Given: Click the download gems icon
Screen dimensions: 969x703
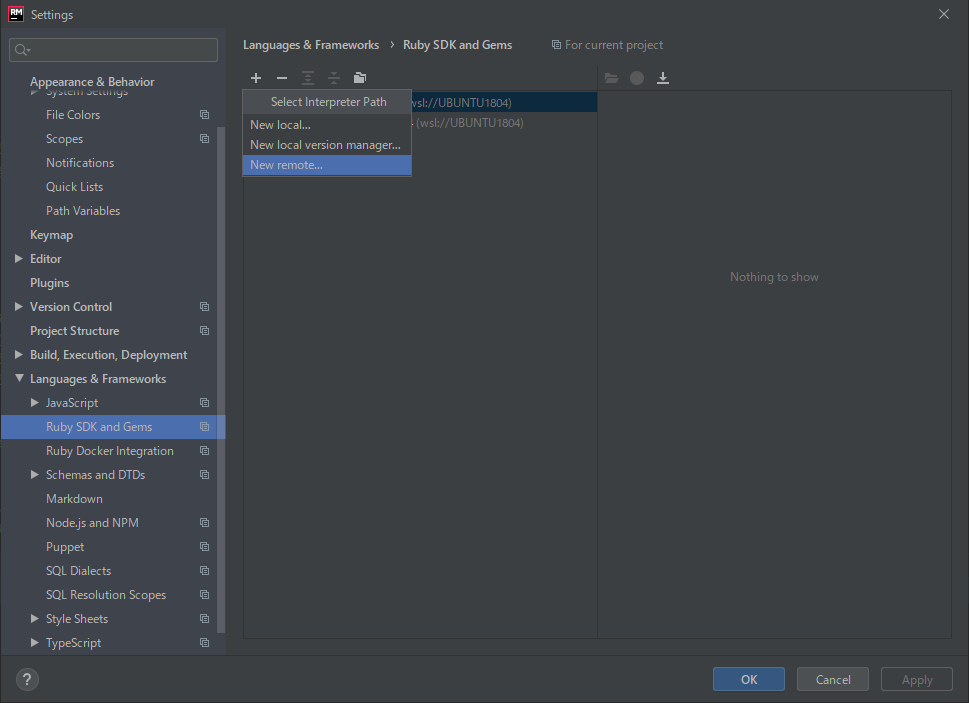Looking at the screenshot, I should [662, 78].
